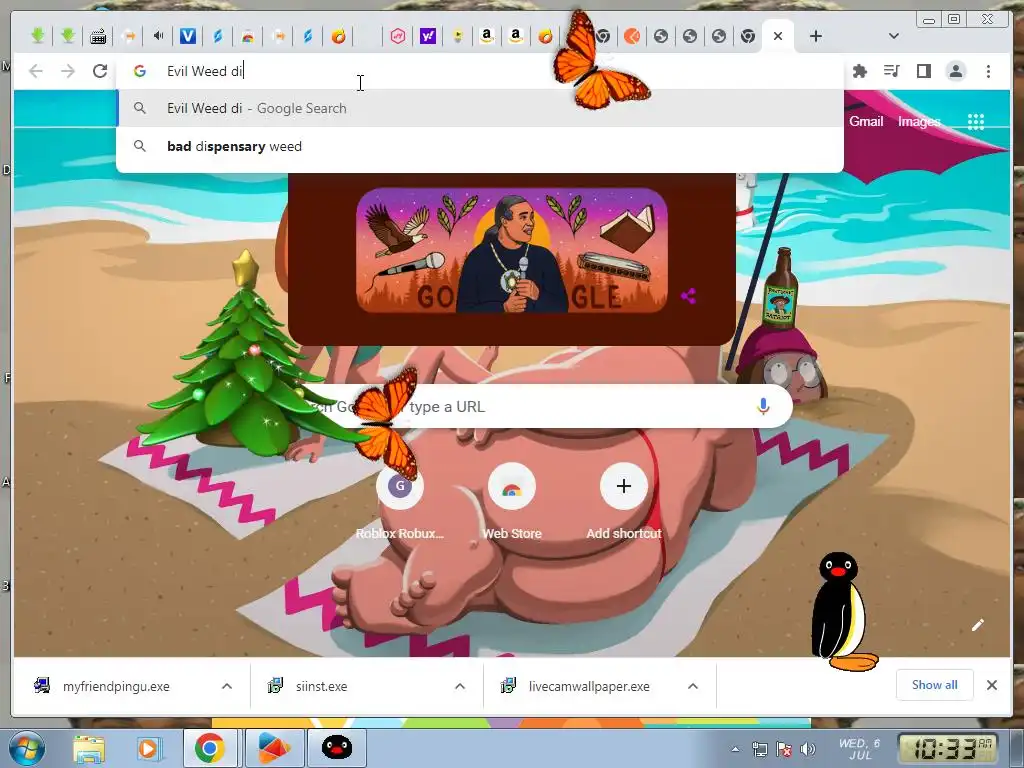Open the Windows Start menu
1024x768 pixels.
[27, 748]
